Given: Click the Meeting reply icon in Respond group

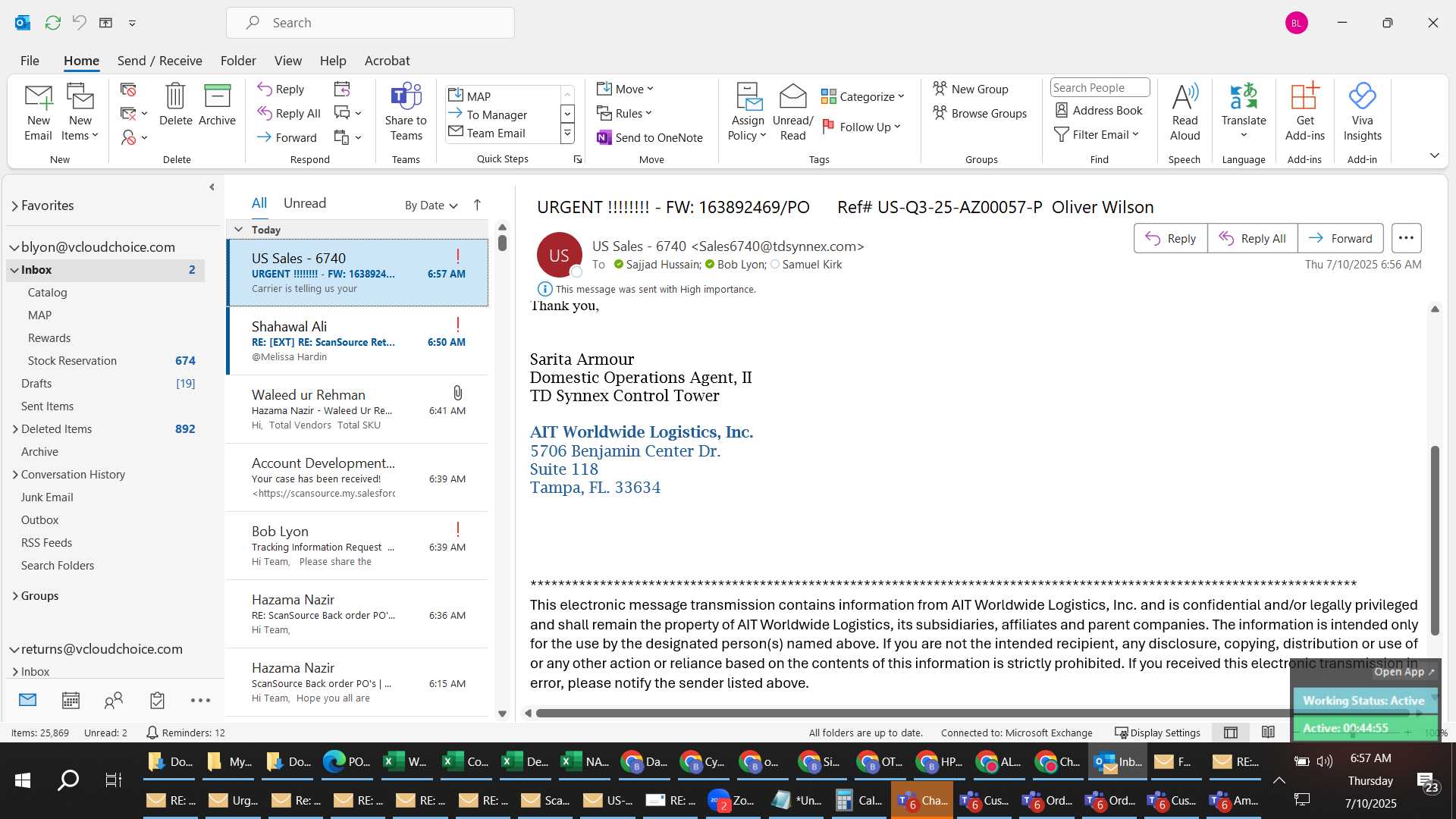Looking at the screenshot, I should (342, 89).
